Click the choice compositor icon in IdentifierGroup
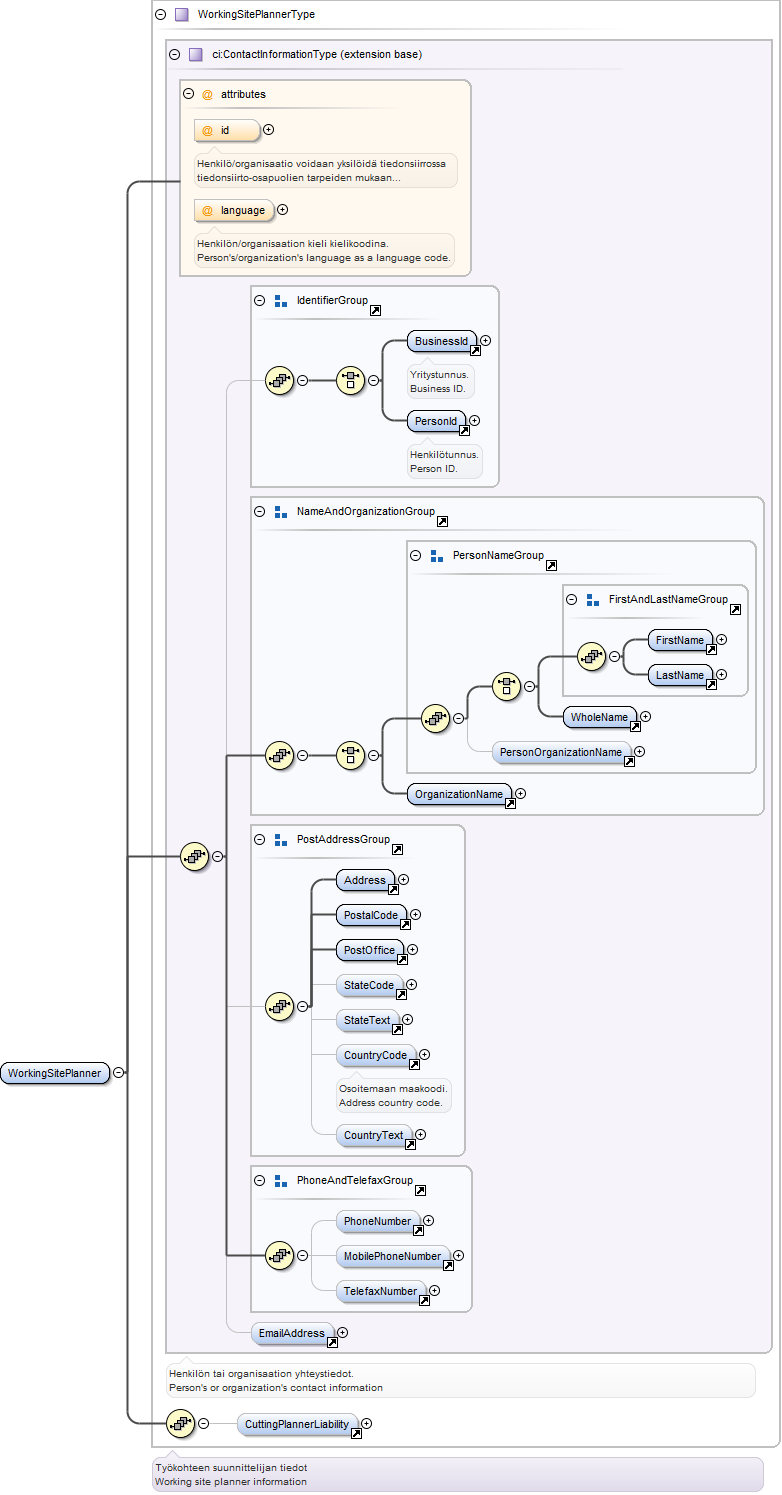The image size is (782, 1495). tap(350, 380)
